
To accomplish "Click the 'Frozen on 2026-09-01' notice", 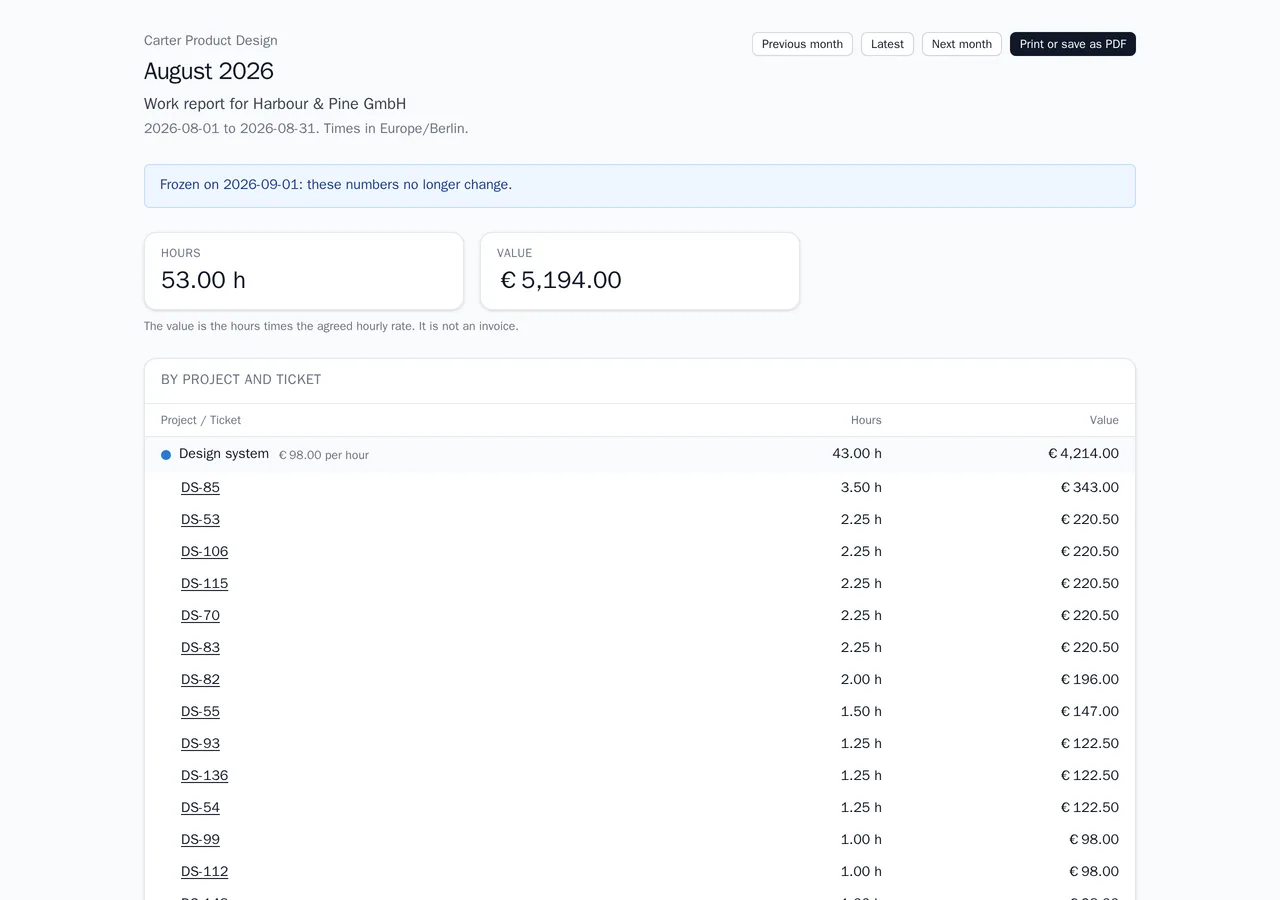I will [x=640, y=186].
